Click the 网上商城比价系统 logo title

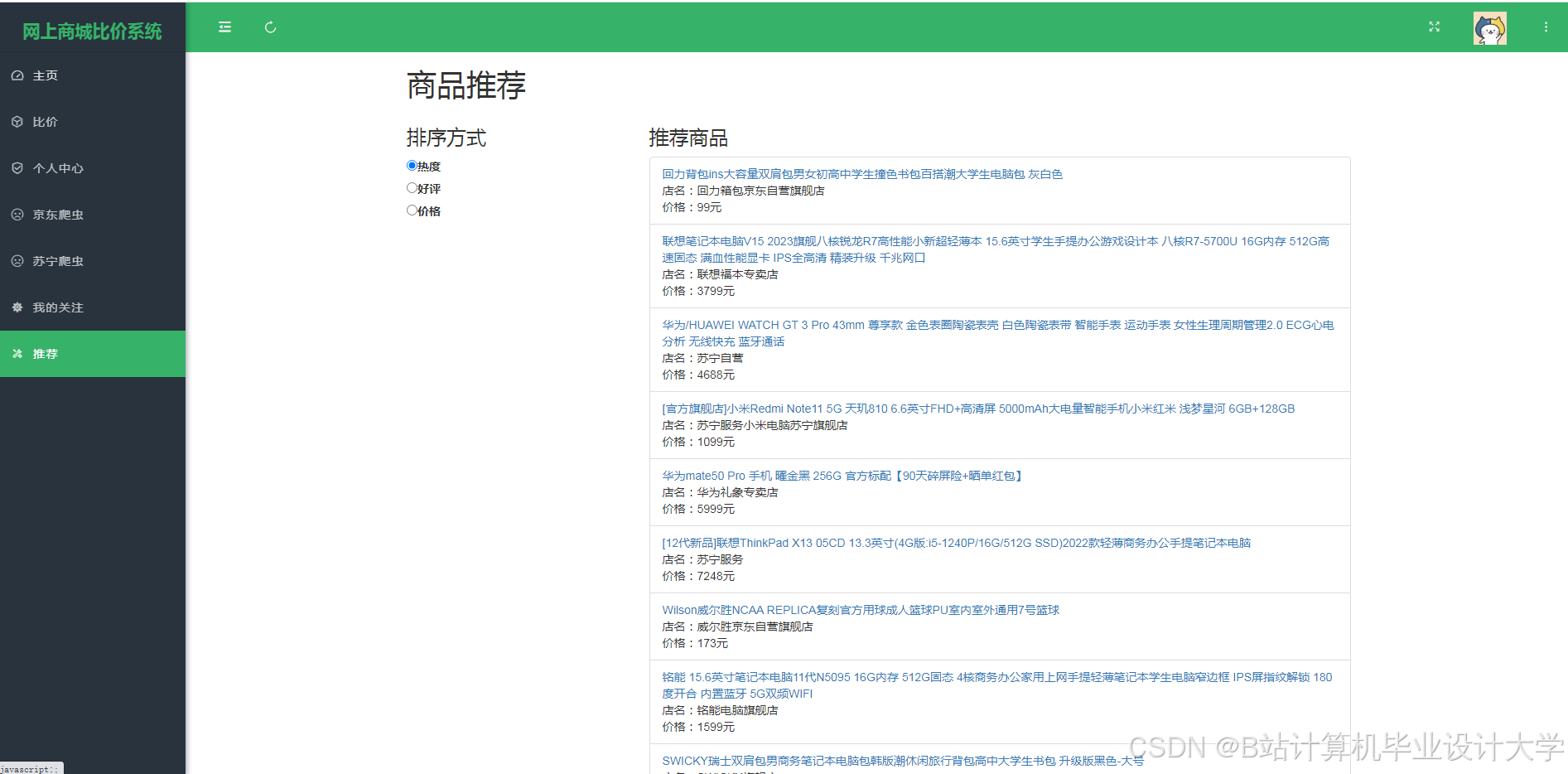92,31
